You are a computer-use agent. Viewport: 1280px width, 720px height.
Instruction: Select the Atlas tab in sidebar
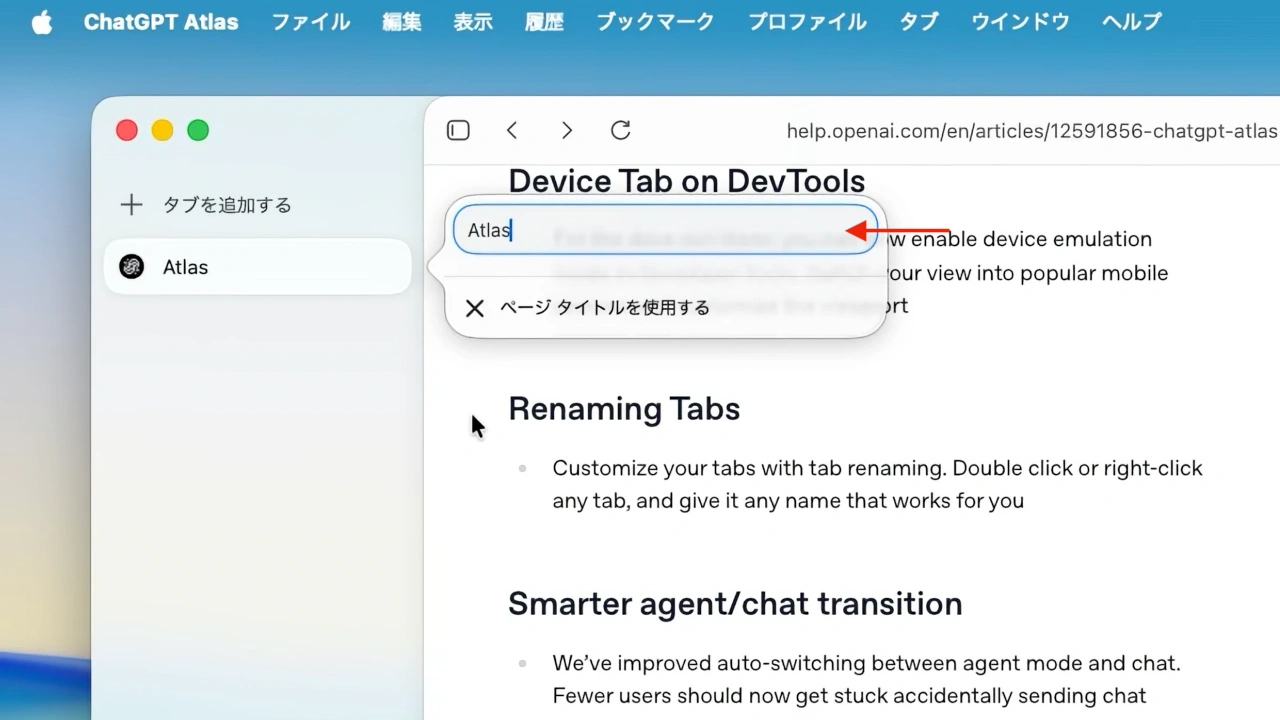coord(257,267)
